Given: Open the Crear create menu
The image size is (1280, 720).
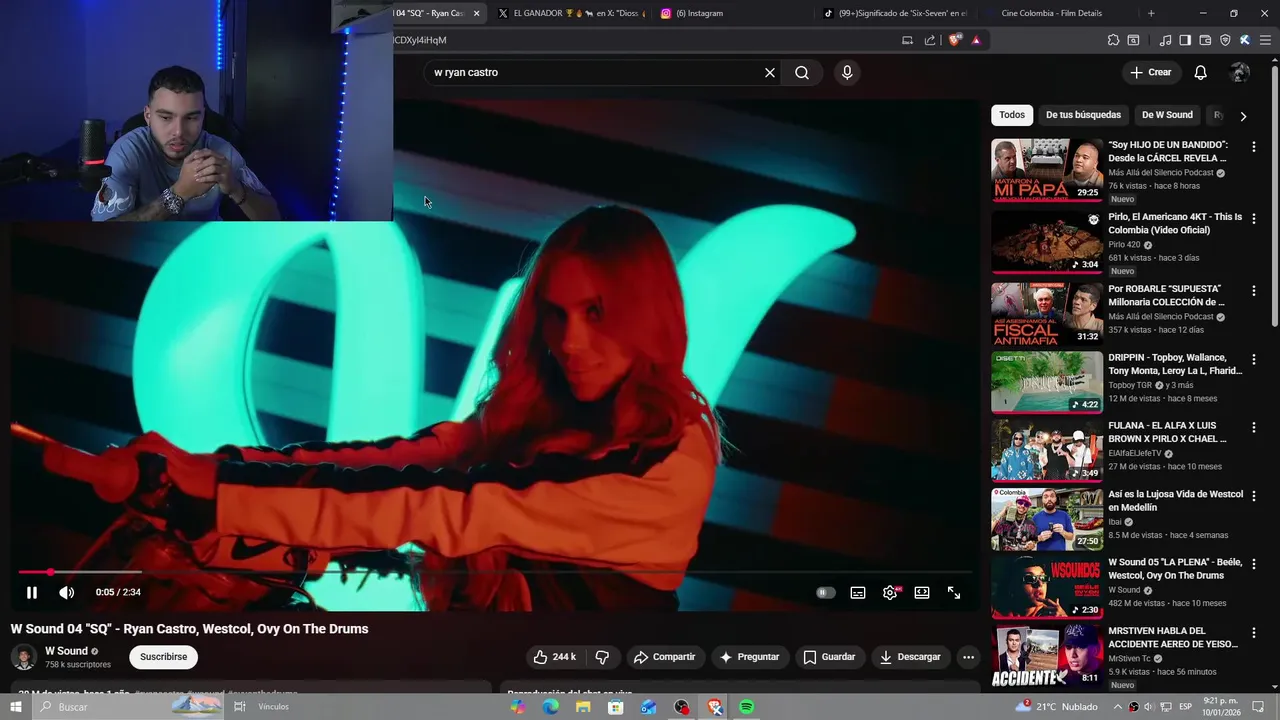Looking at the screenshot, I should click(x=1150, y=72).
